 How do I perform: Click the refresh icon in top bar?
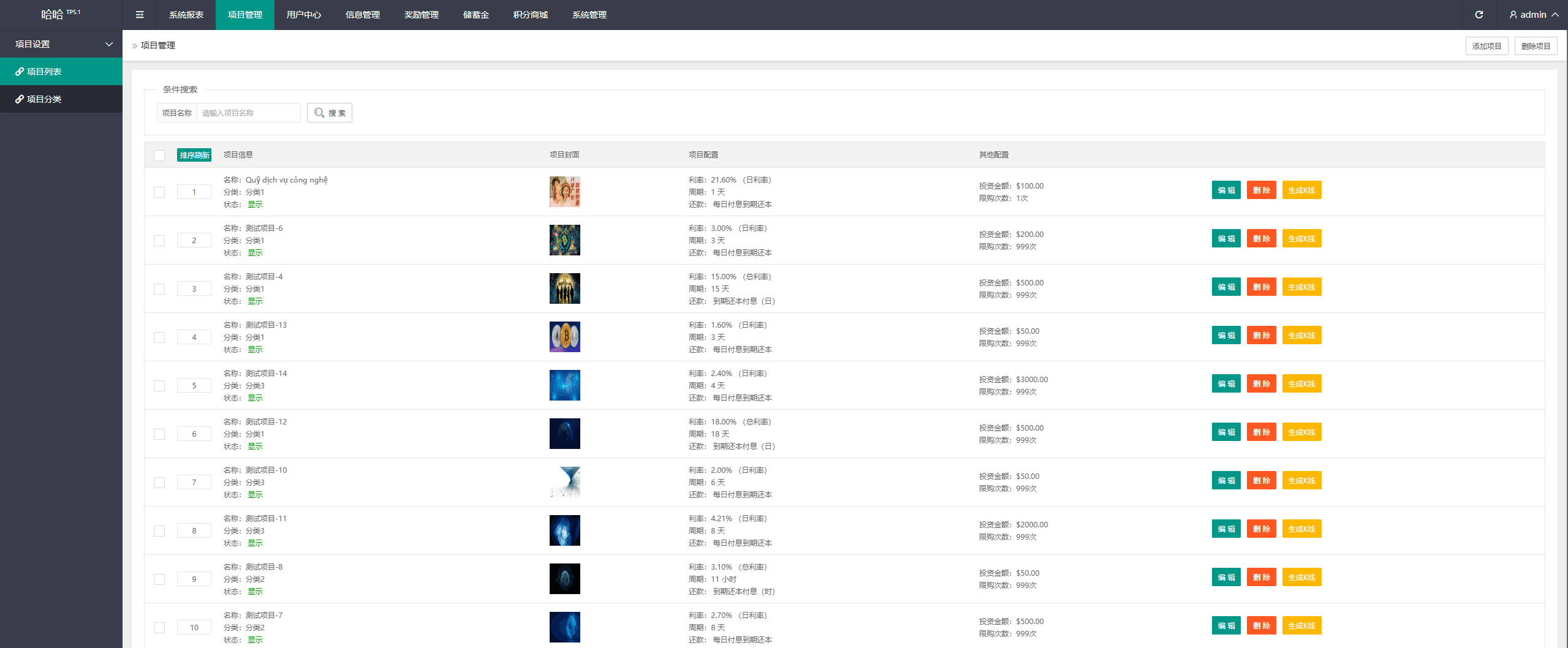click(1479, 15)
